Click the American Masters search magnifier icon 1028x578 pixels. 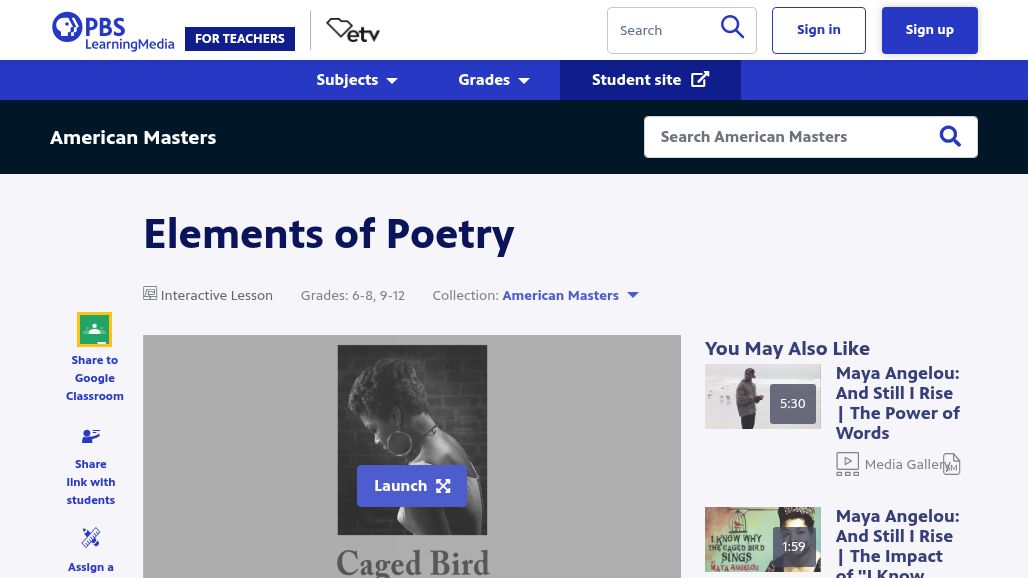tap(950, 136)
